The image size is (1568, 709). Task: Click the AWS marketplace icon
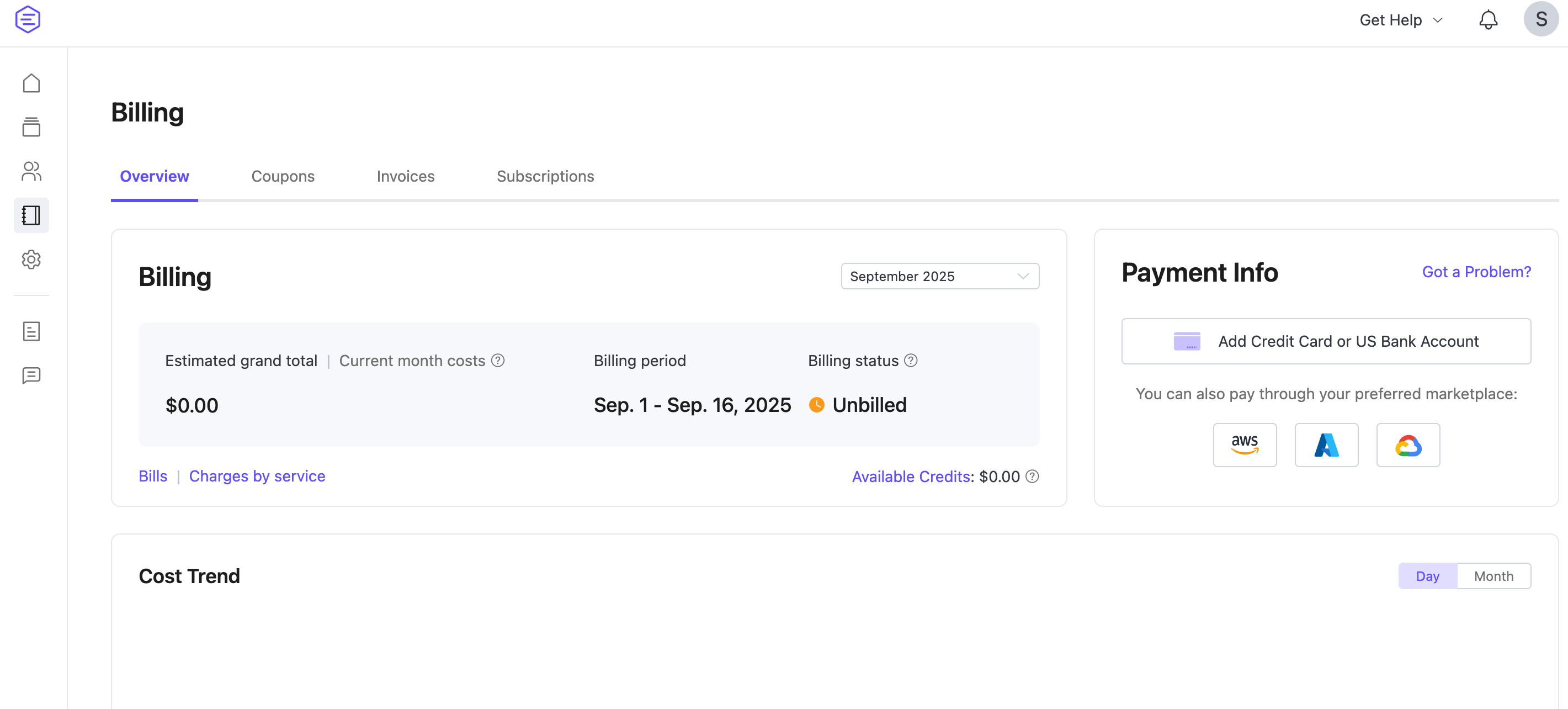click(x=1244, y=445)
